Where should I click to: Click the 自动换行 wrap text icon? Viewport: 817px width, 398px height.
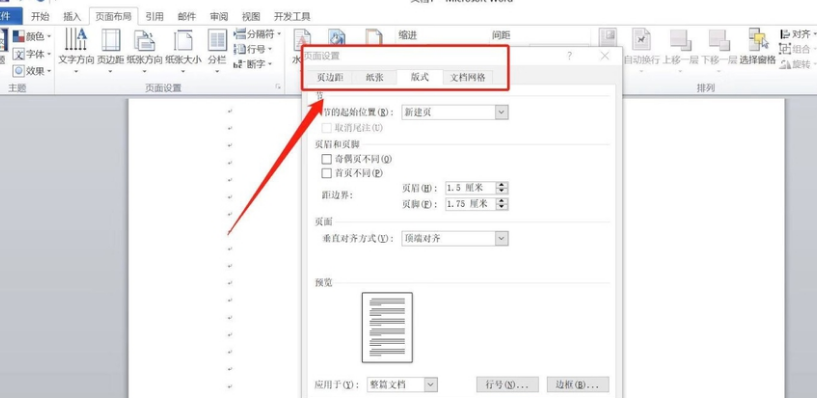[x=641, y=40]
